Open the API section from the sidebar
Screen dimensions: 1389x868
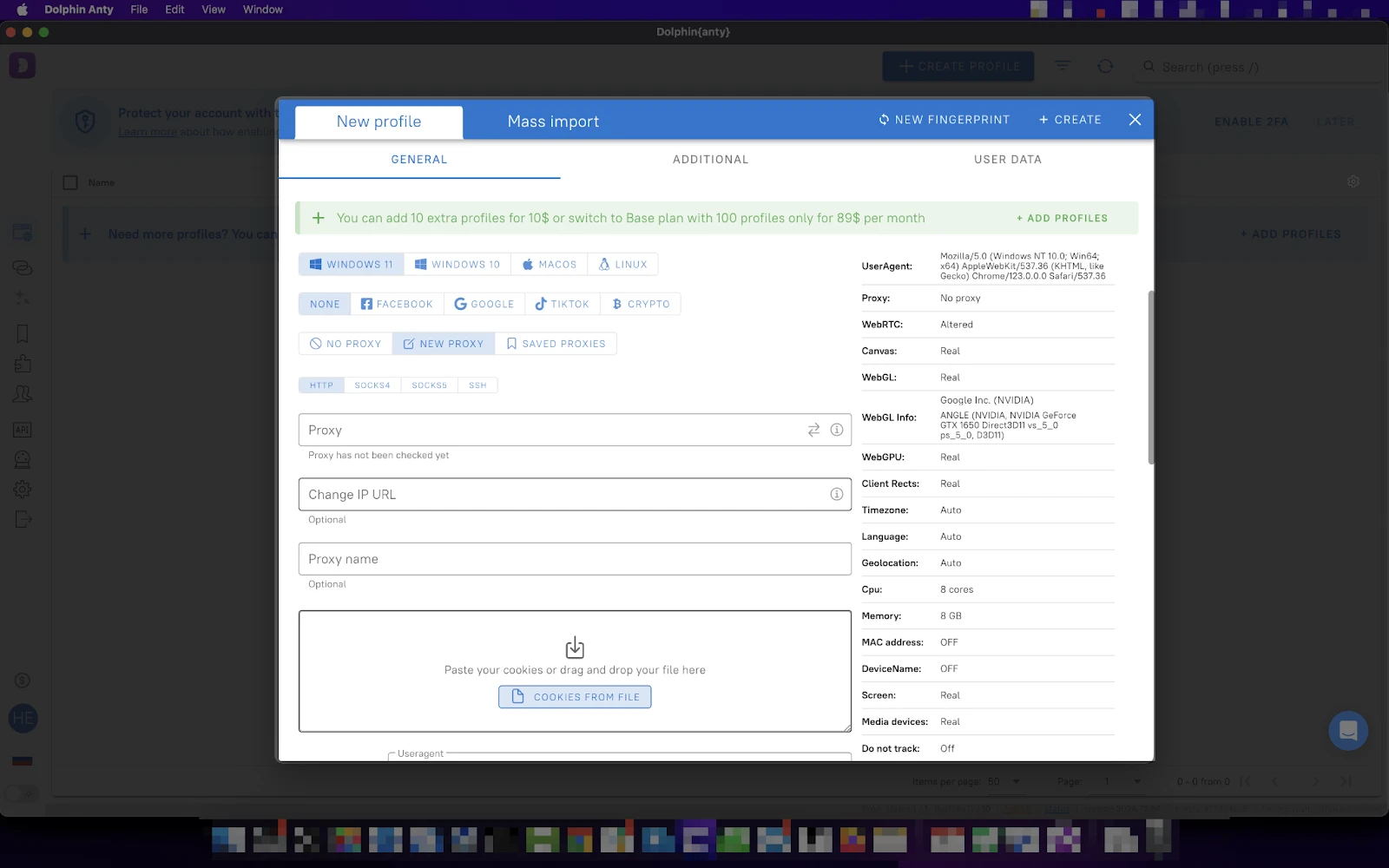point(23,430)
